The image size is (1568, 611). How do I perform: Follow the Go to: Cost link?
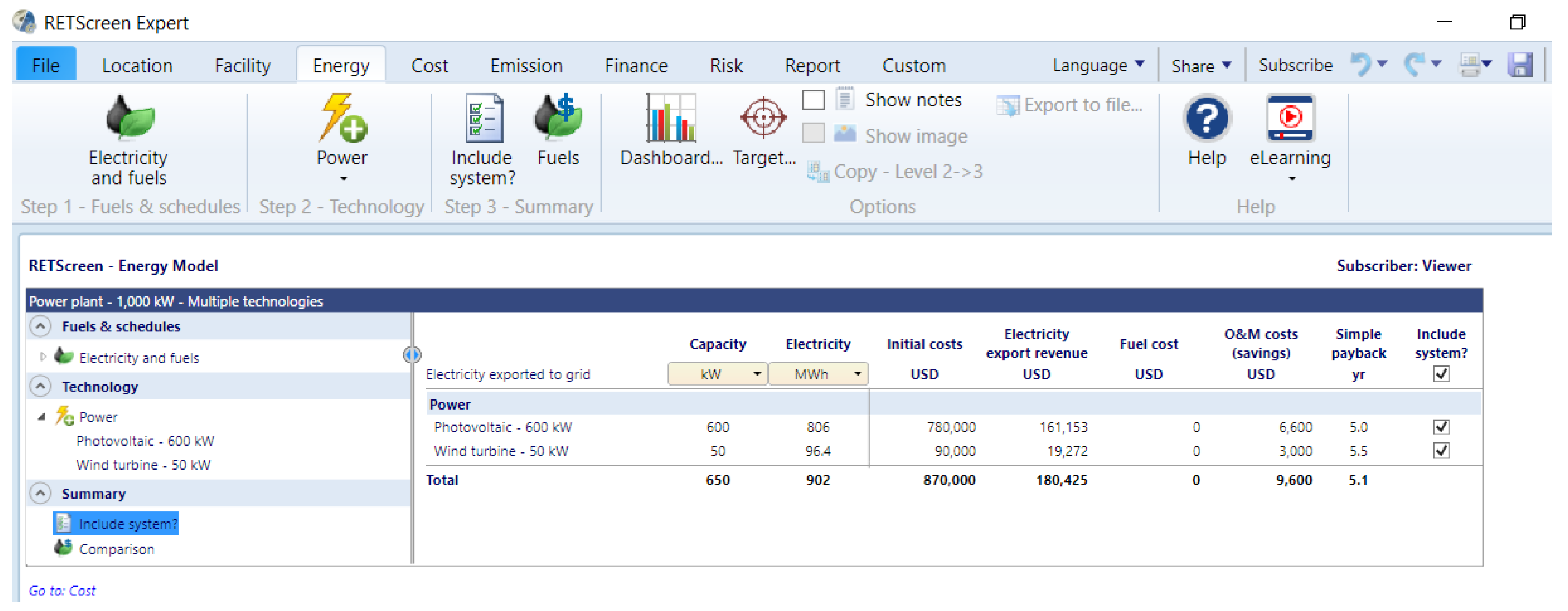[x=62, y=591]
